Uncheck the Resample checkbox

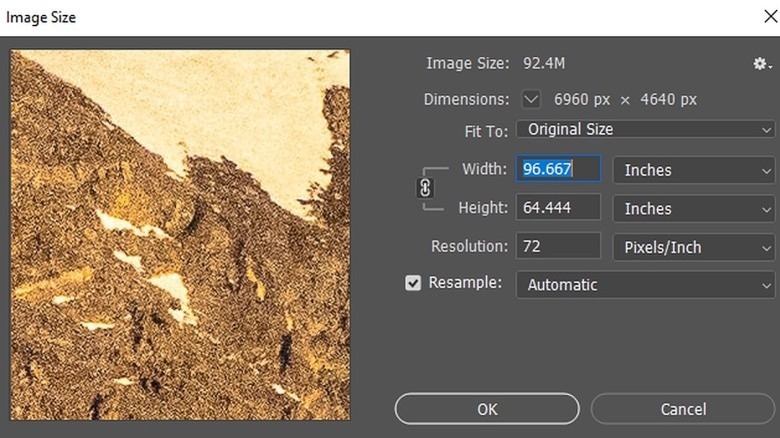point(413,283)
